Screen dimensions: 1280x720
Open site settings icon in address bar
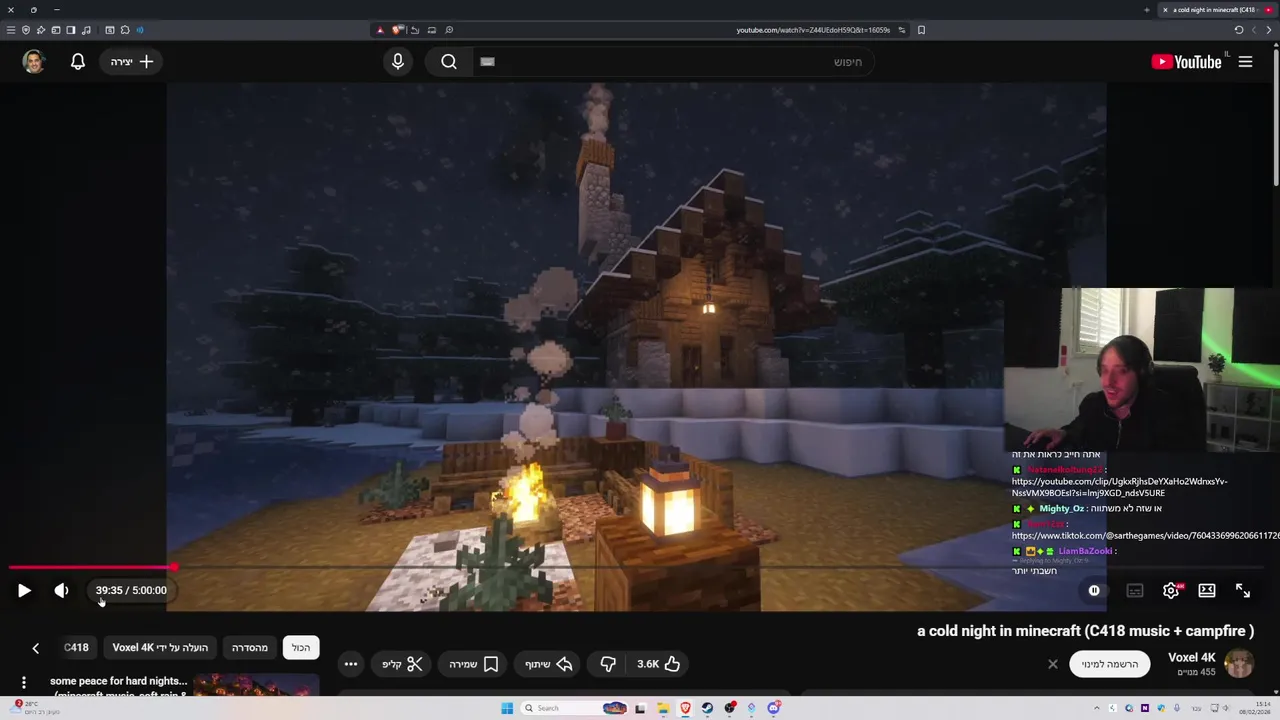click(x=901, y=30)
